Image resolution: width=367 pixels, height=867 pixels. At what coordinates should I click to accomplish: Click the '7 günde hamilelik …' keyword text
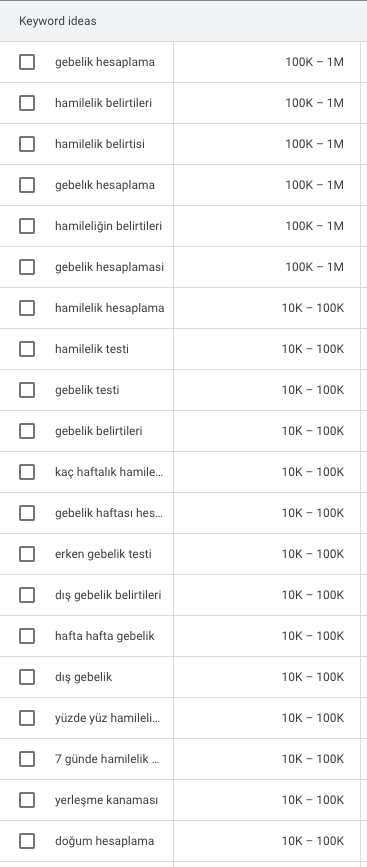(x=107, y=759)
